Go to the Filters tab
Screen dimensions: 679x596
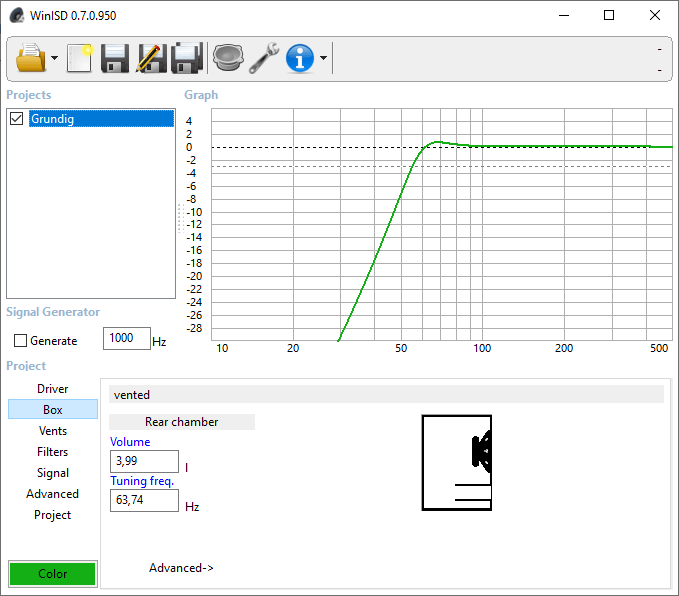click(53, 452)
